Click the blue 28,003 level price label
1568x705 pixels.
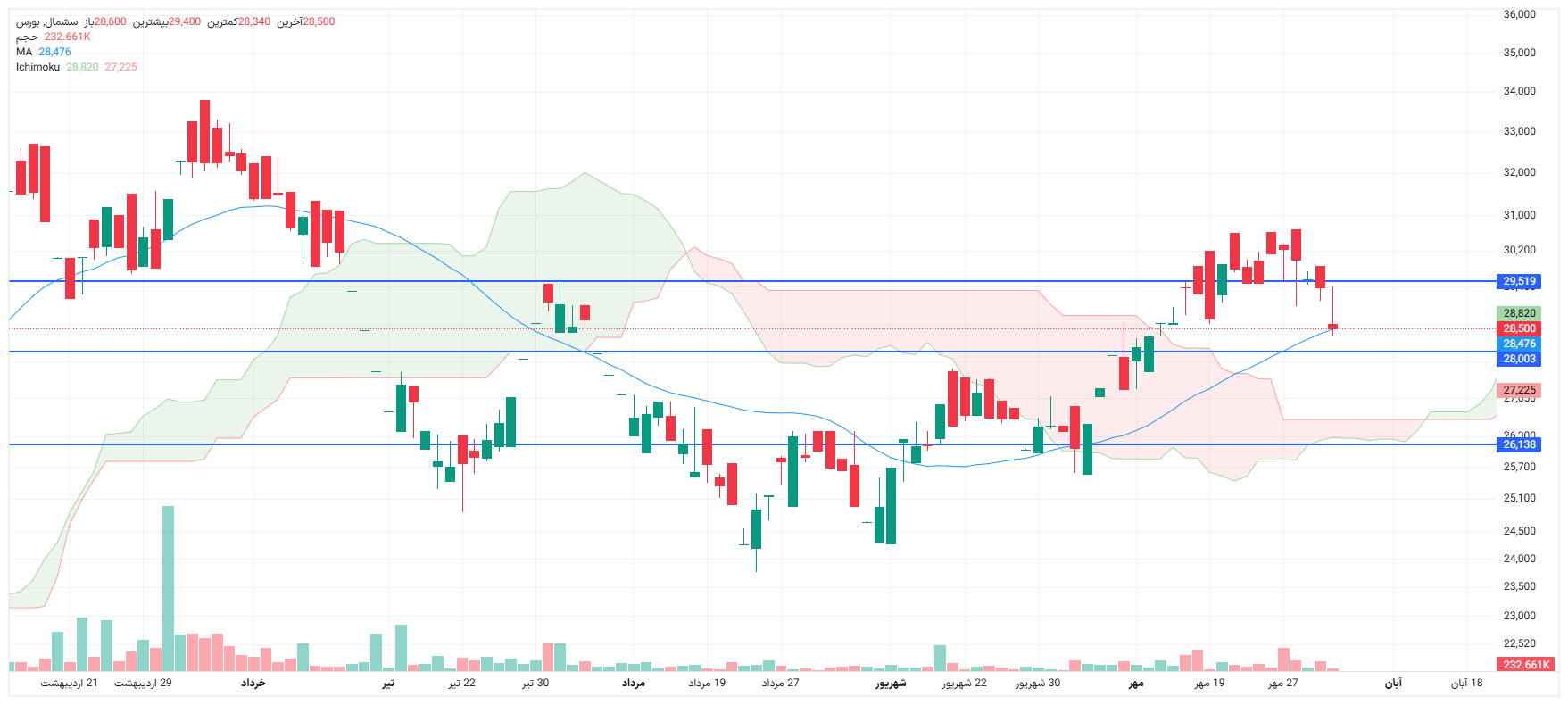point(1519,359)
